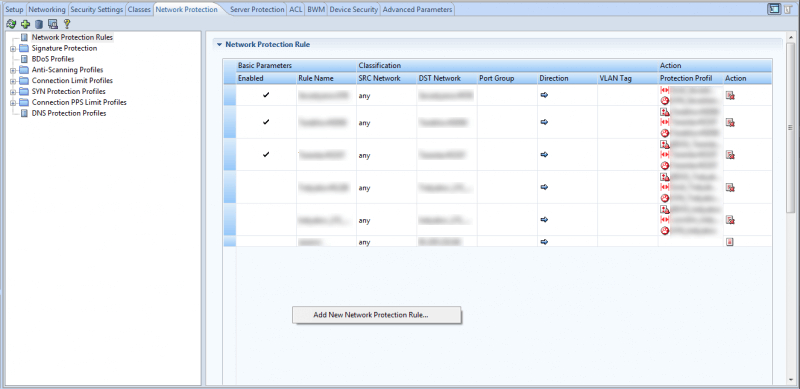800x389 pixels.
Task: Select the Network Protection tab
Action: (186, 10)
